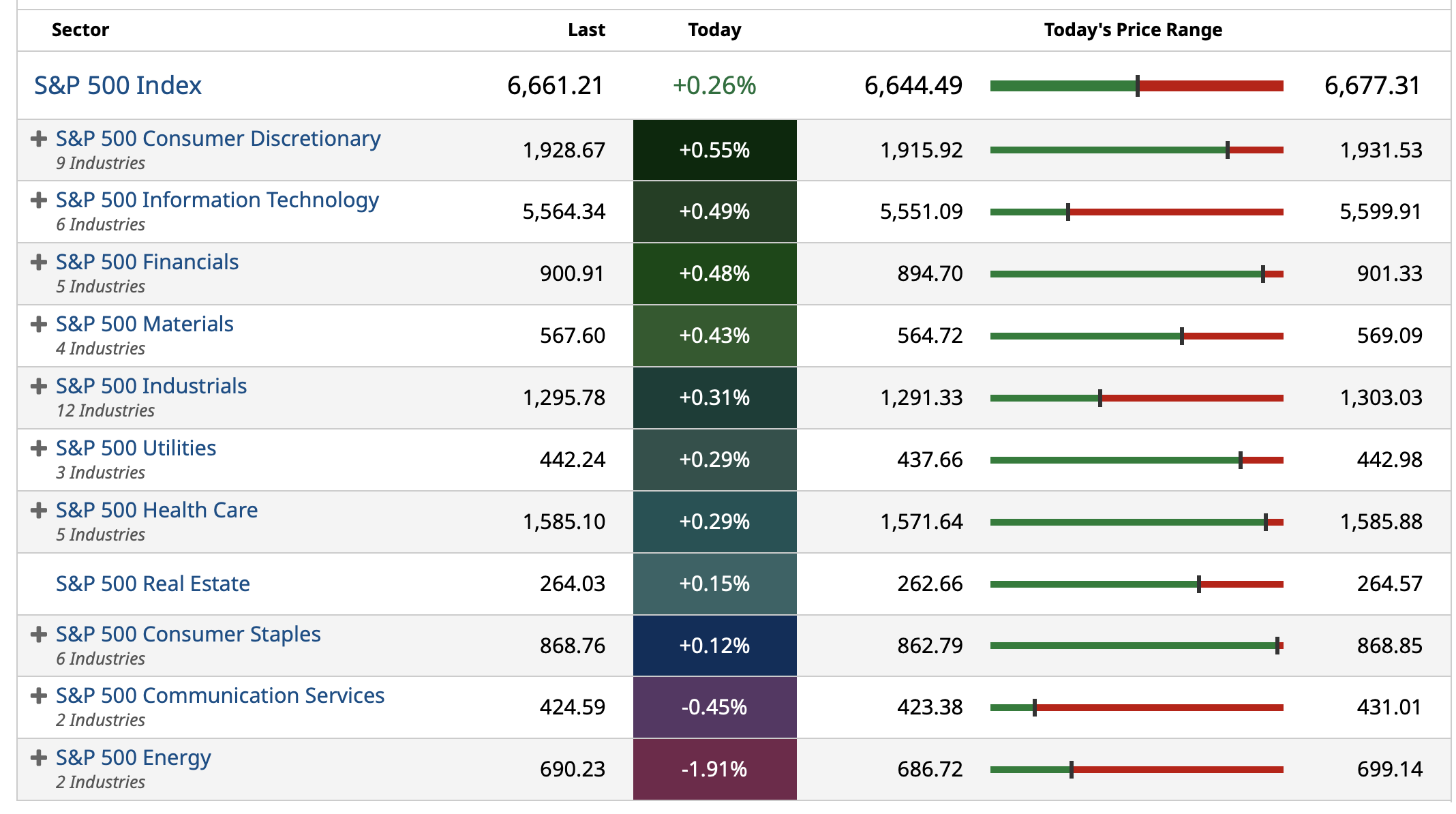
Task: Expand the Information Technology plus icon
Action: click(39, 200)
